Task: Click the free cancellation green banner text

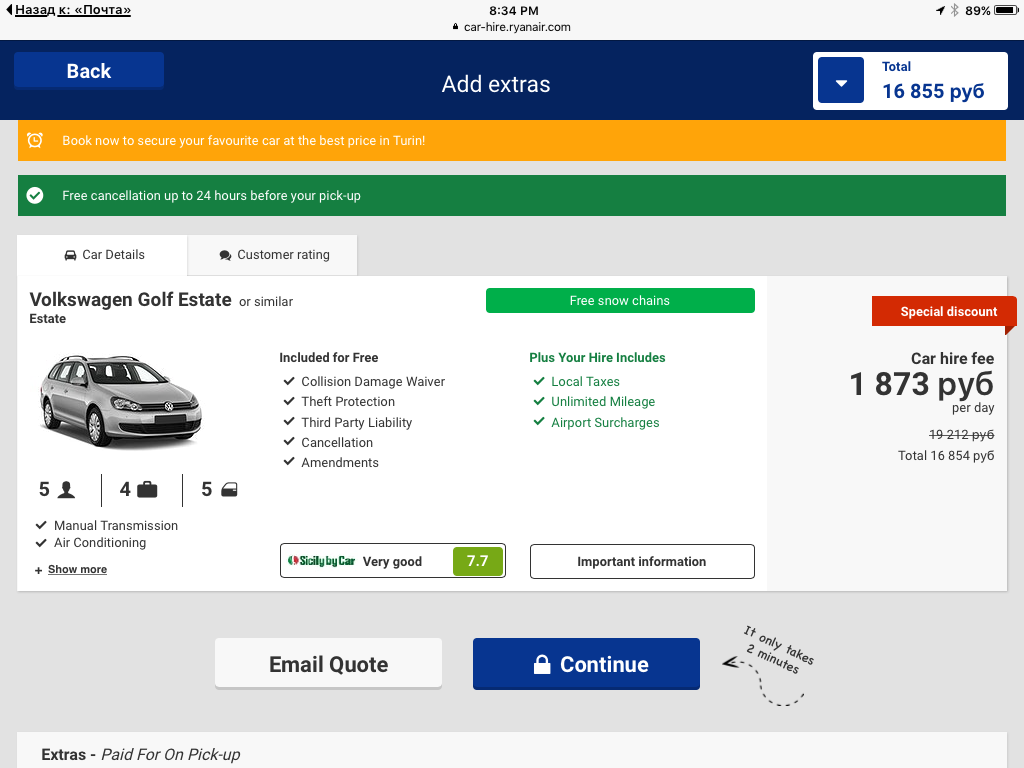Action: (x=211, y=195)
